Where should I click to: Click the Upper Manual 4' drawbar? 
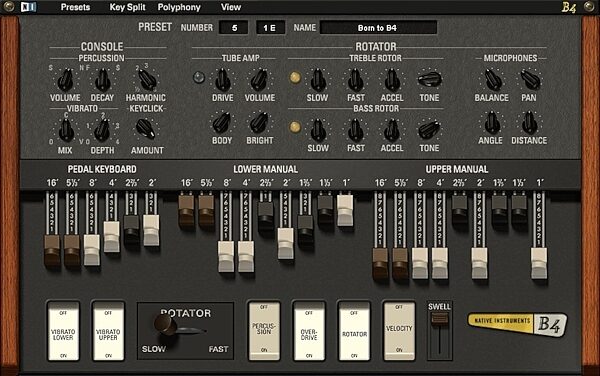click(x=440, y=264)
